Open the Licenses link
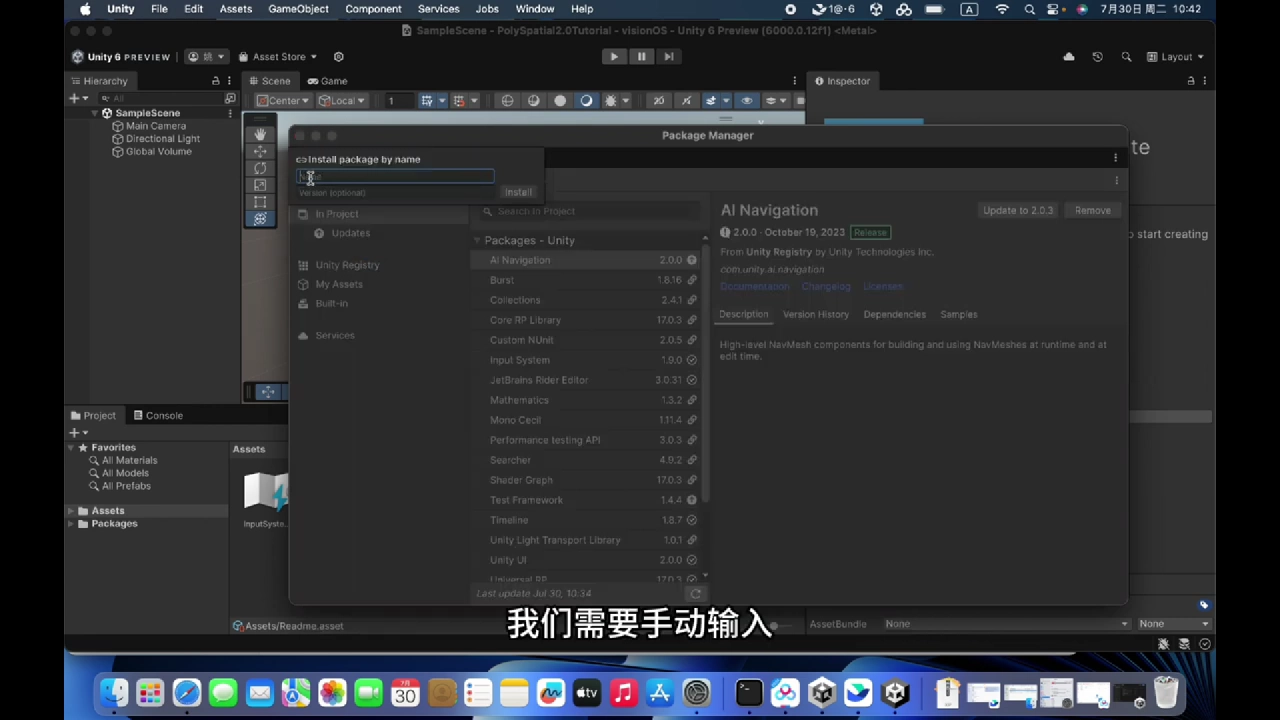1280x720 pixels. pos(883,286)
